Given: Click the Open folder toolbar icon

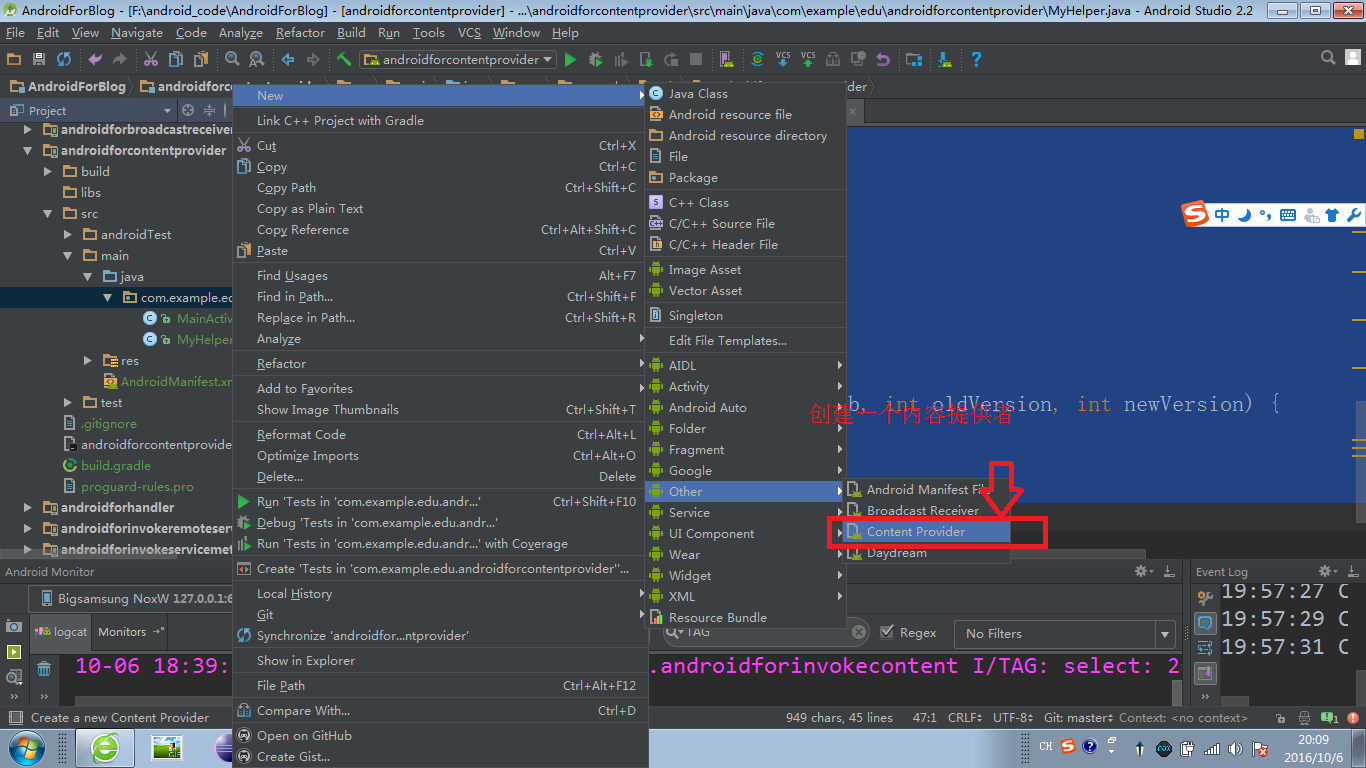Looking at the screenshot, I should 14,60.
